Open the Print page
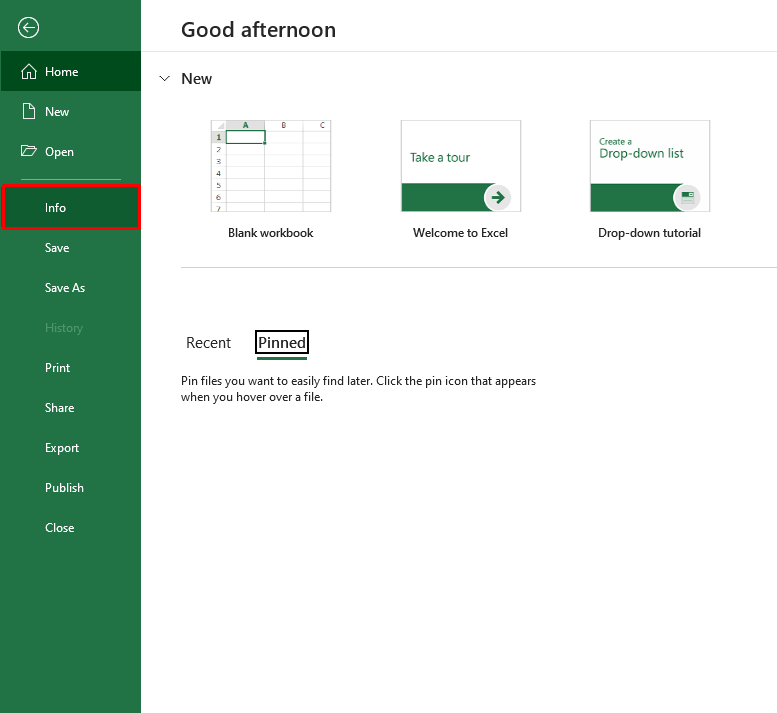The height and width of the screenshot is (713, 777). click(70, 367)
